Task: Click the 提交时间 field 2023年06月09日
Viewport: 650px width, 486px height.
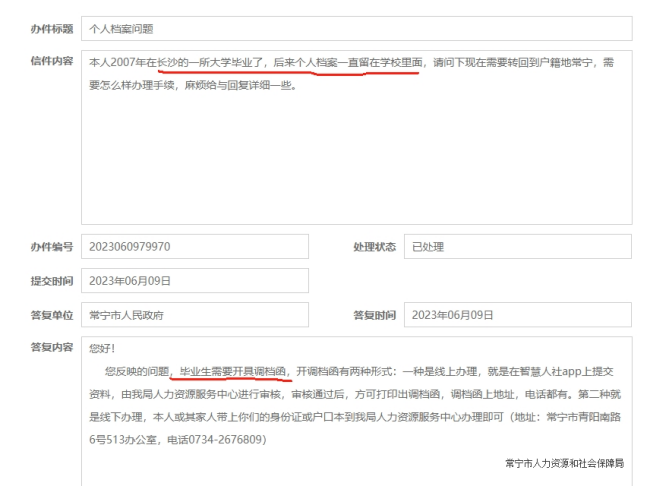Action: coord(195,281)
